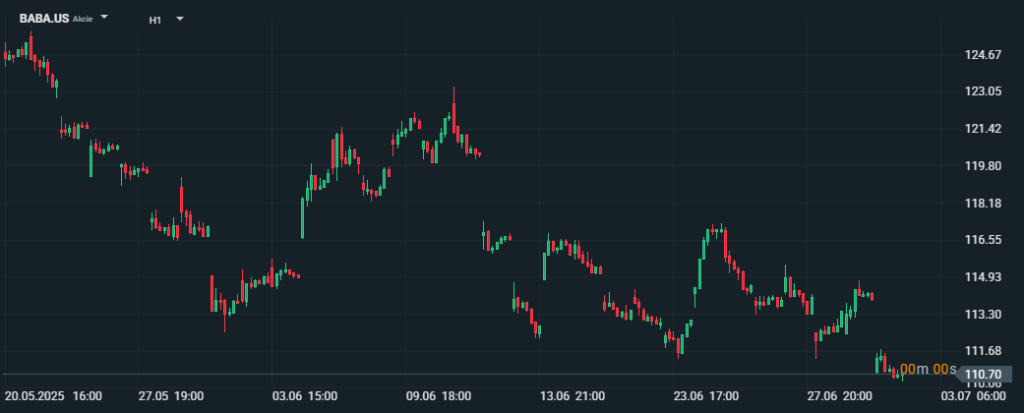This screenshot has width=1024, height=413.
Task: Click the candle countdown timer 00m 00s
Action: pos(928,369)
